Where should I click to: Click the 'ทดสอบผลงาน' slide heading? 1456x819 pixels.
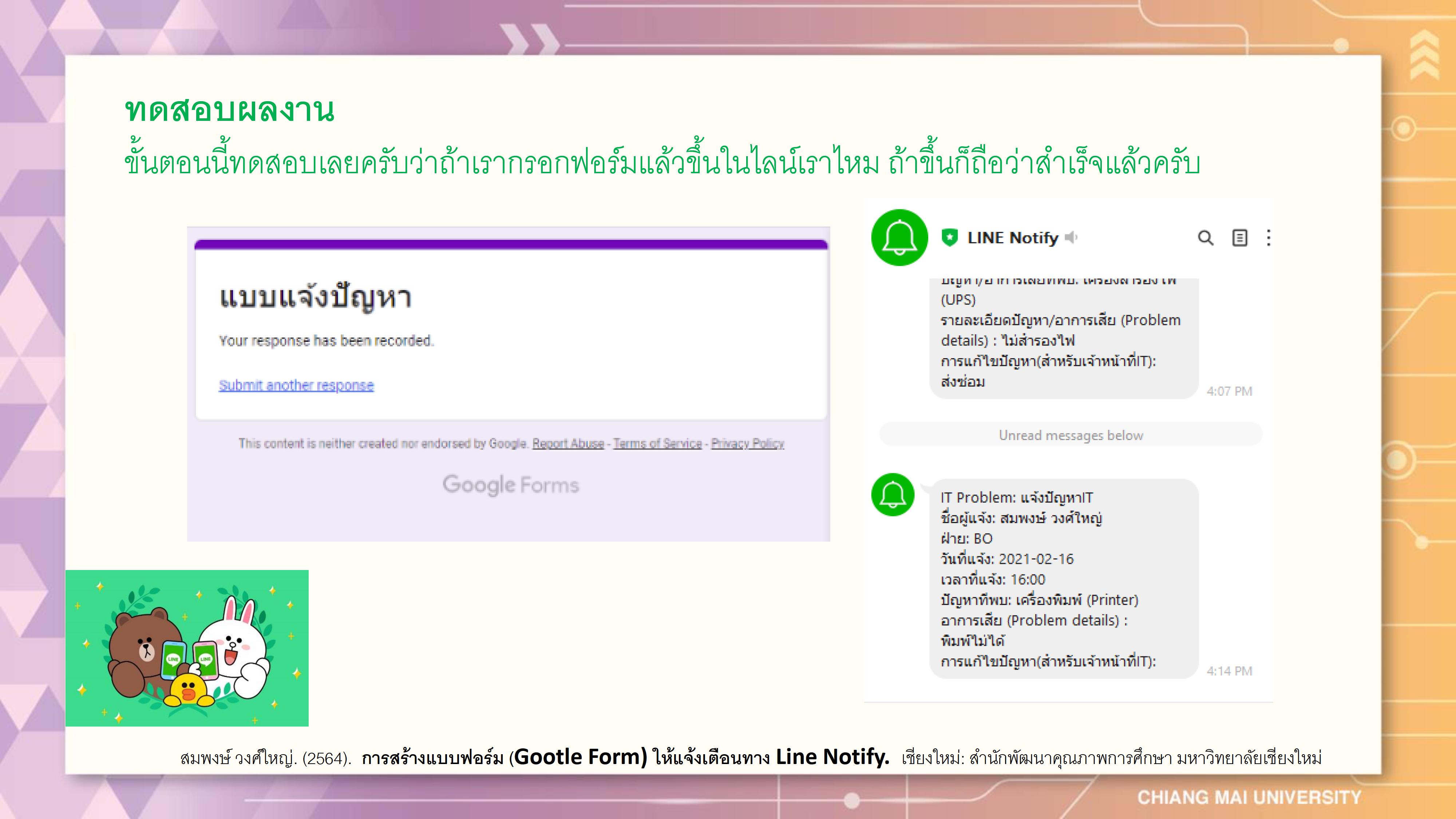coord(229,110)
